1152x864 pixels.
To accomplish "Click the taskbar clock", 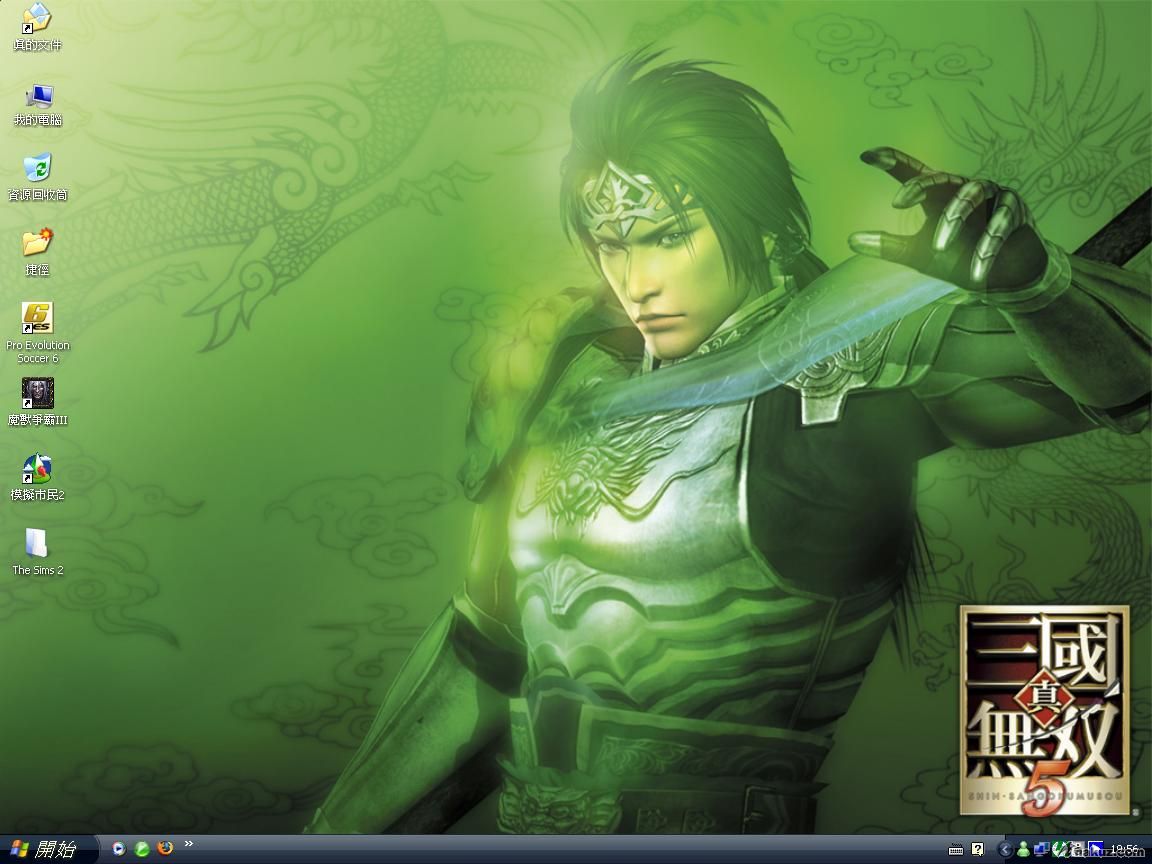I will tap(1124, 849).
